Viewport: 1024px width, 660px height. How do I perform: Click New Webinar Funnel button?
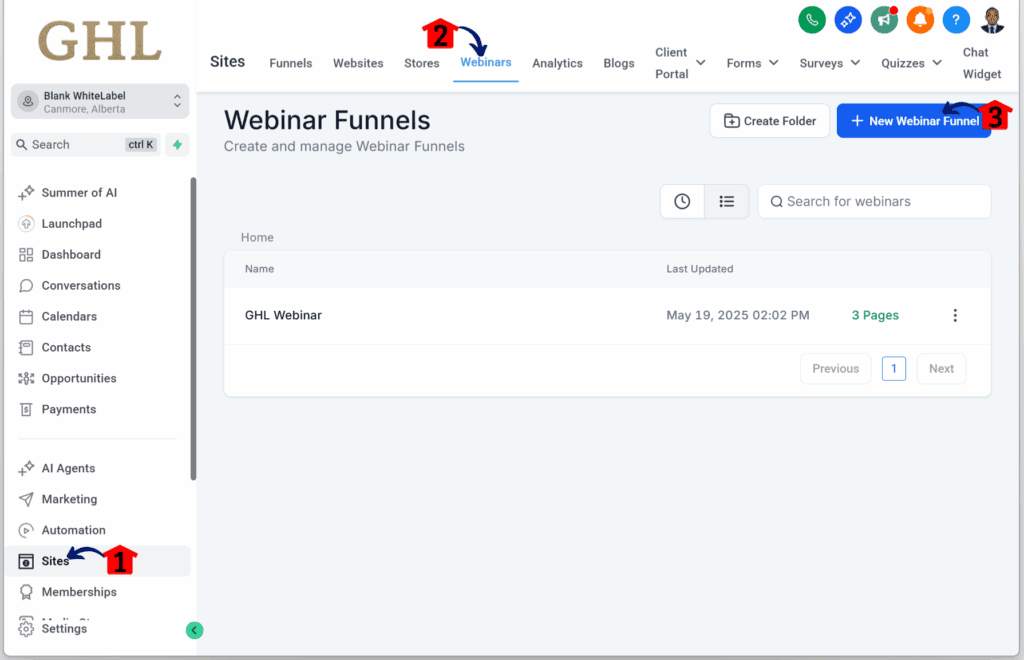(914, 121)
